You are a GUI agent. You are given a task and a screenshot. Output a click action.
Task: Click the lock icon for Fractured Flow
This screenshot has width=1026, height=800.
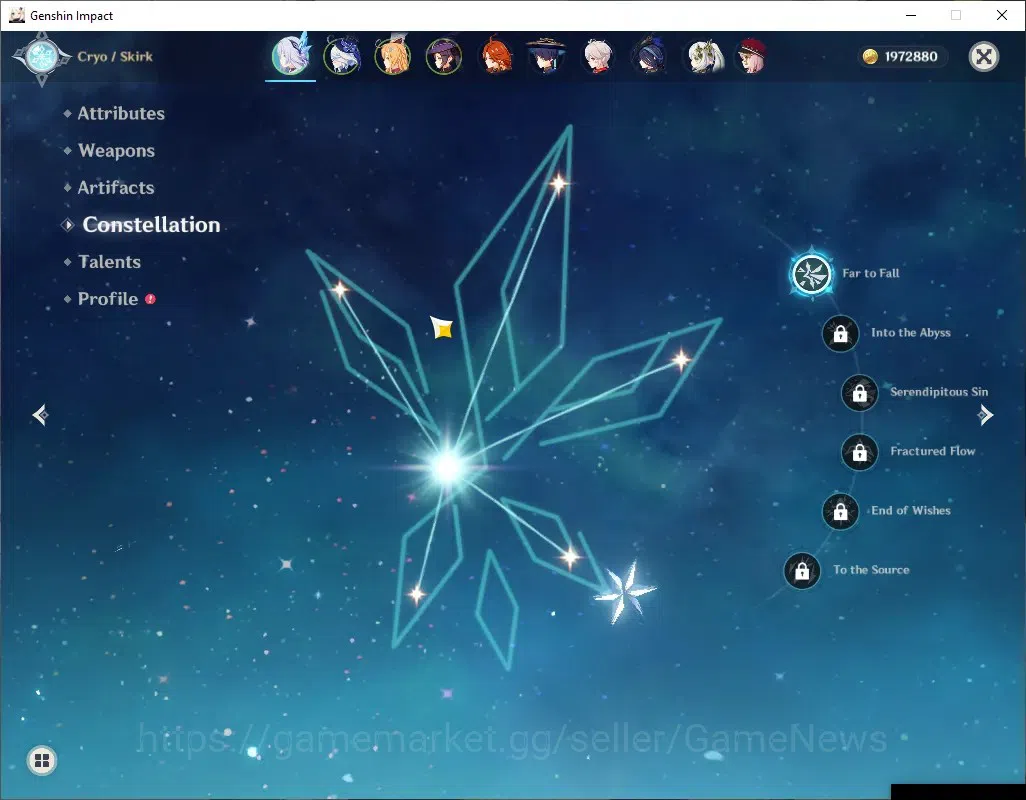(859, 452)
